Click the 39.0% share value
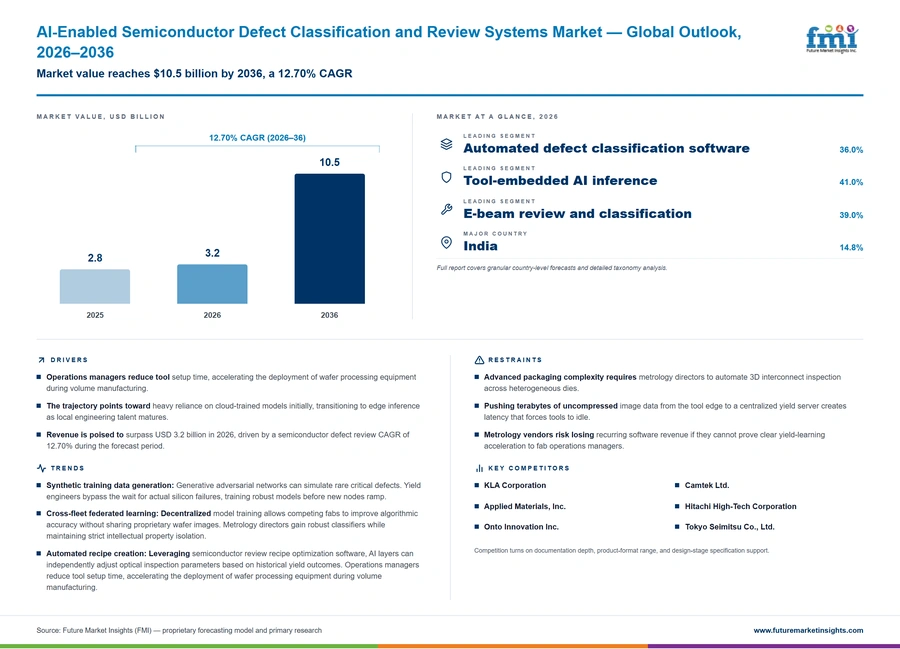The height and width of the screenshot is (649, 900). pyautogui.click(x=851, y=215)
